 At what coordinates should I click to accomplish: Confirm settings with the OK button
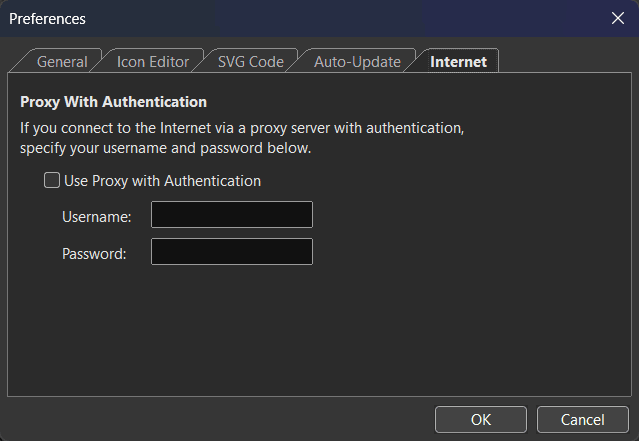(x=481, y=419)
